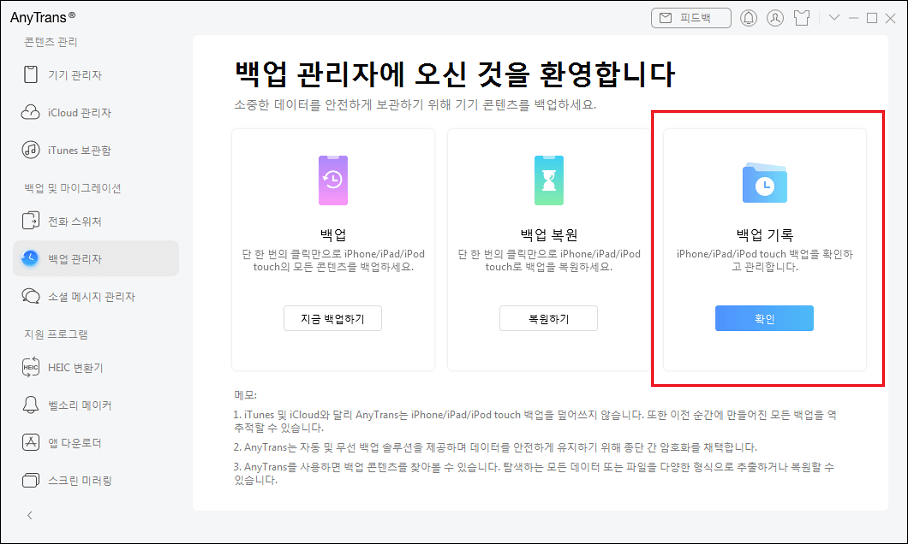The image size is (908, 544).
Task: Click the 전화 스위처 icon
Action: 31,221
